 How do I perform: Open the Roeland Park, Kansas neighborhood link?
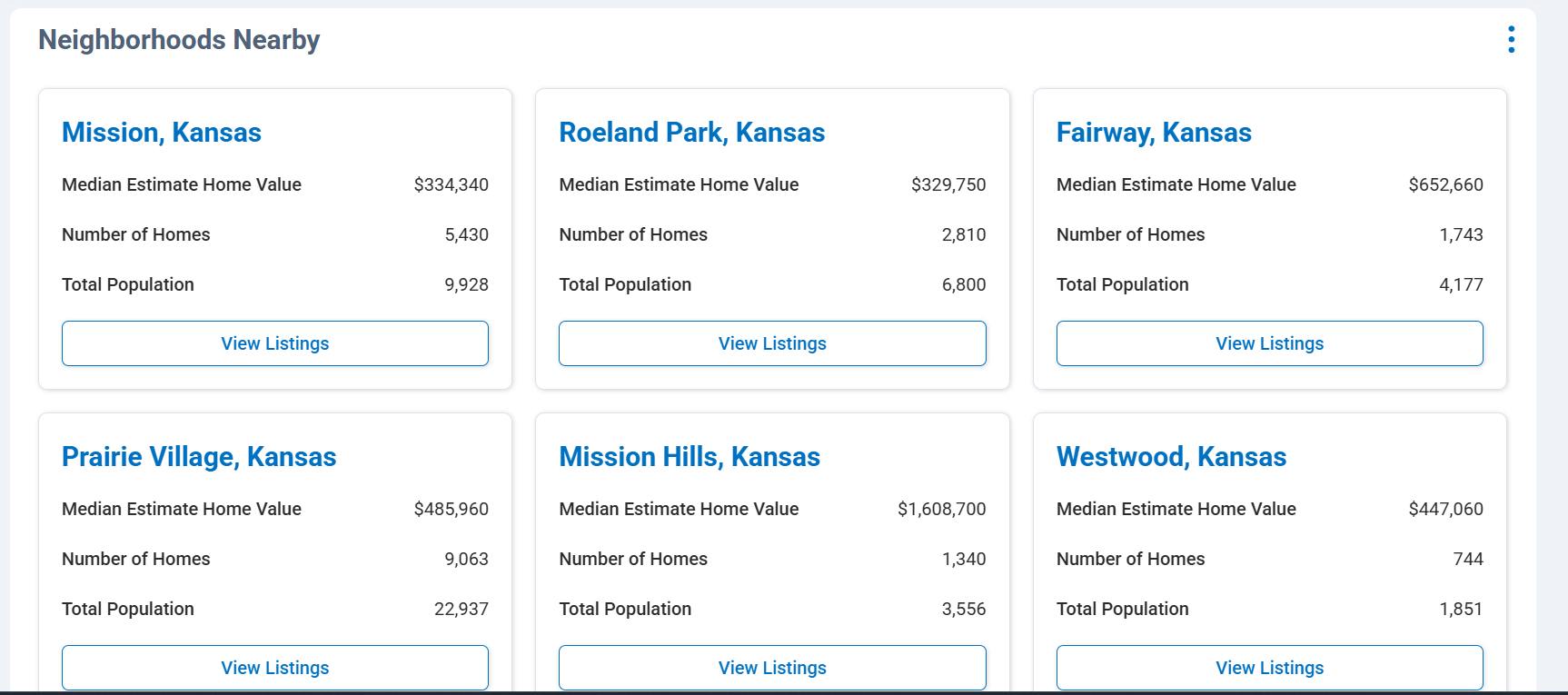pos(692,133)
